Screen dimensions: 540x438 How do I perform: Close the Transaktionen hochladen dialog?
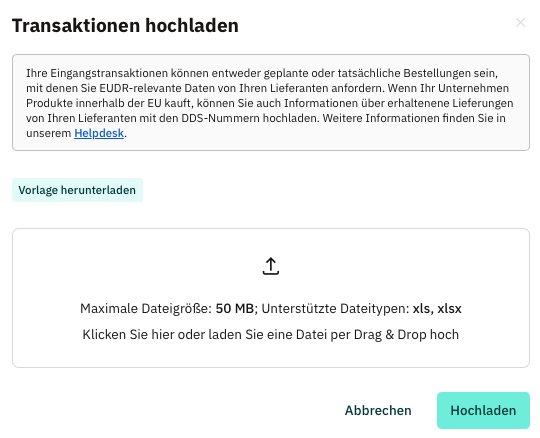520,23
